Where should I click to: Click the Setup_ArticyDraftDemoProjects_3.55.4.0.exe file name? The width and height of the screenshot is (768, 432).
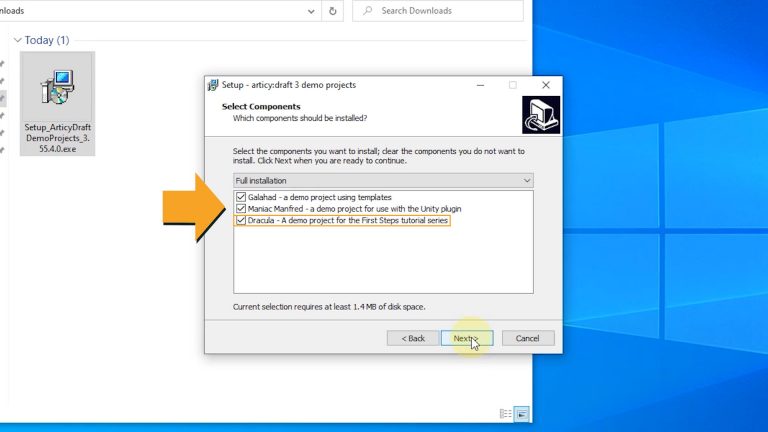click(x=58, y=138)
